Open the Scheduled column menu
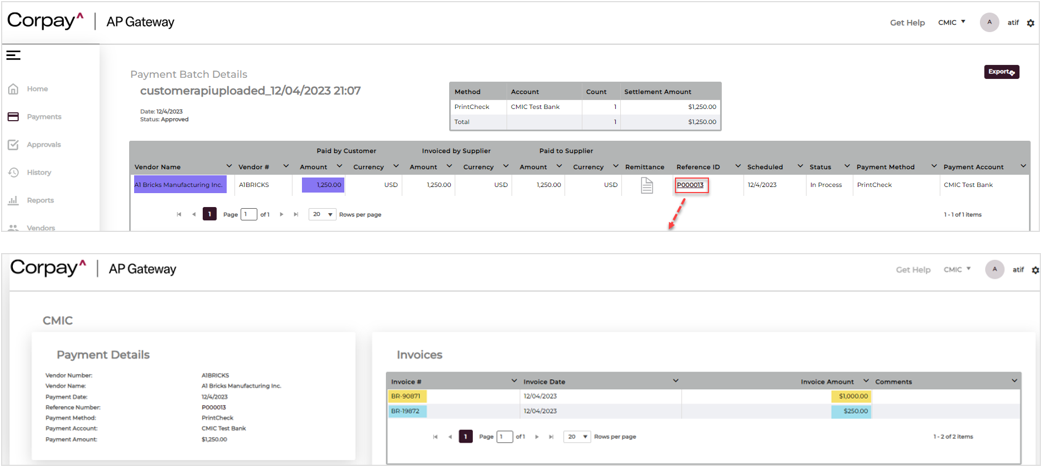Screen dimensions: 1042x468 pos(798,166)
